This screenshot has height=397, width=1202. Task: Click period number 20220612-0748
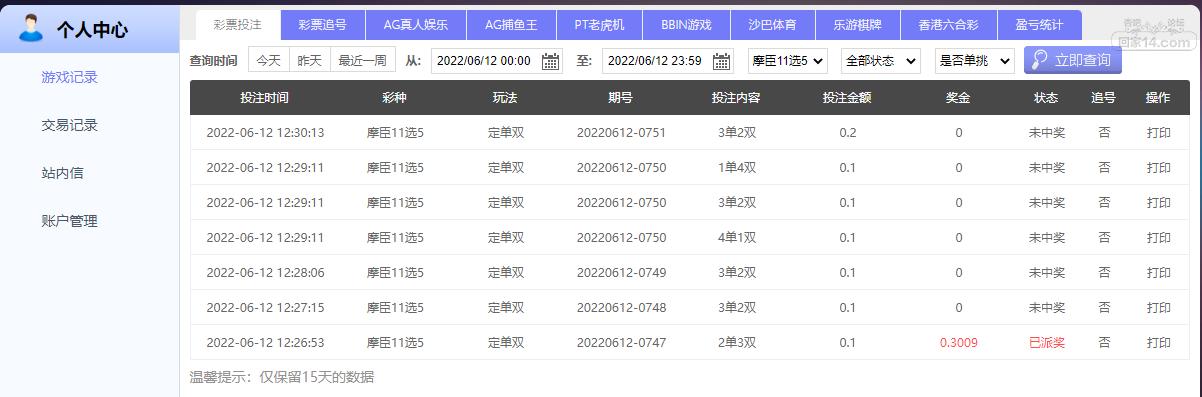click(621, 307)
